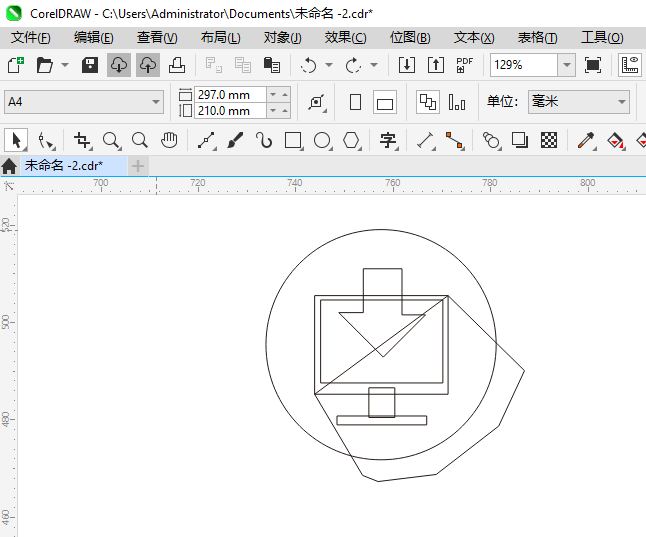Viewport: 646px width, 537px height.
Task: Click the page width field showing 297.0 mm
Action: (229, 94)
